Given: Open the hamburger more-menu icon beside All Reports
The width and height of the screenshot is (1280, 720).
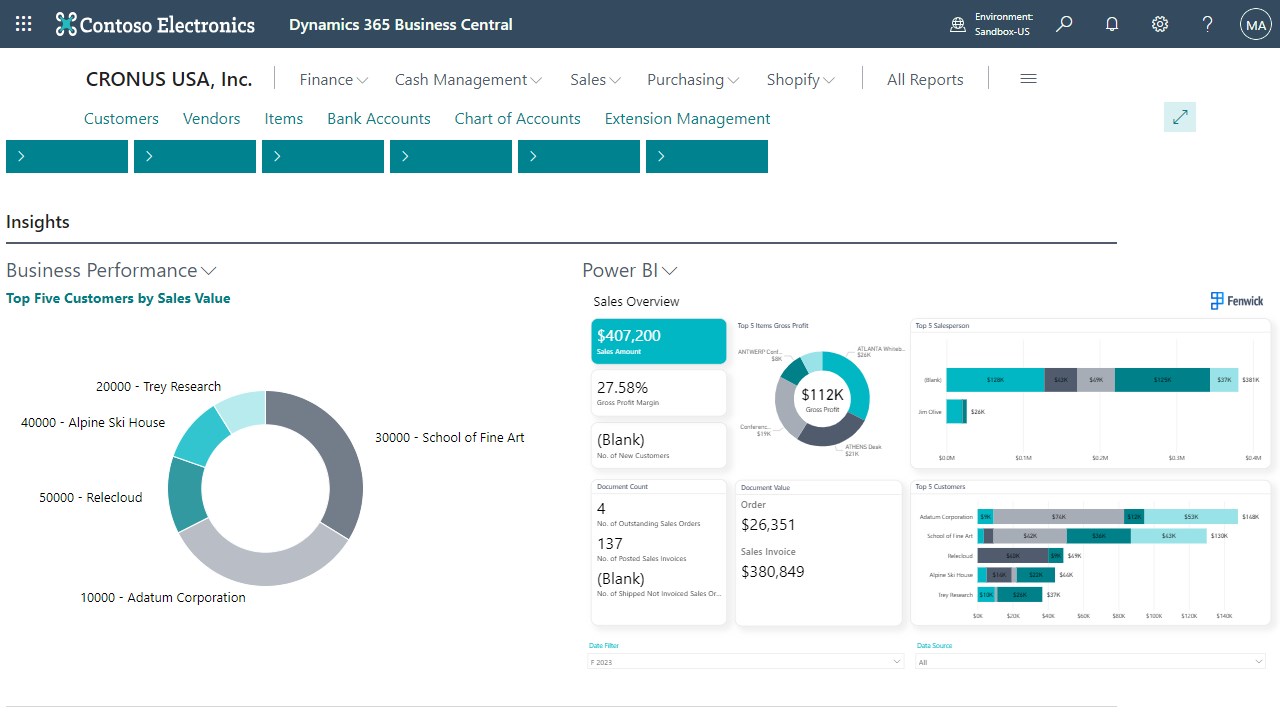Looking at the screenshot, I should [x=1028, y=79].
